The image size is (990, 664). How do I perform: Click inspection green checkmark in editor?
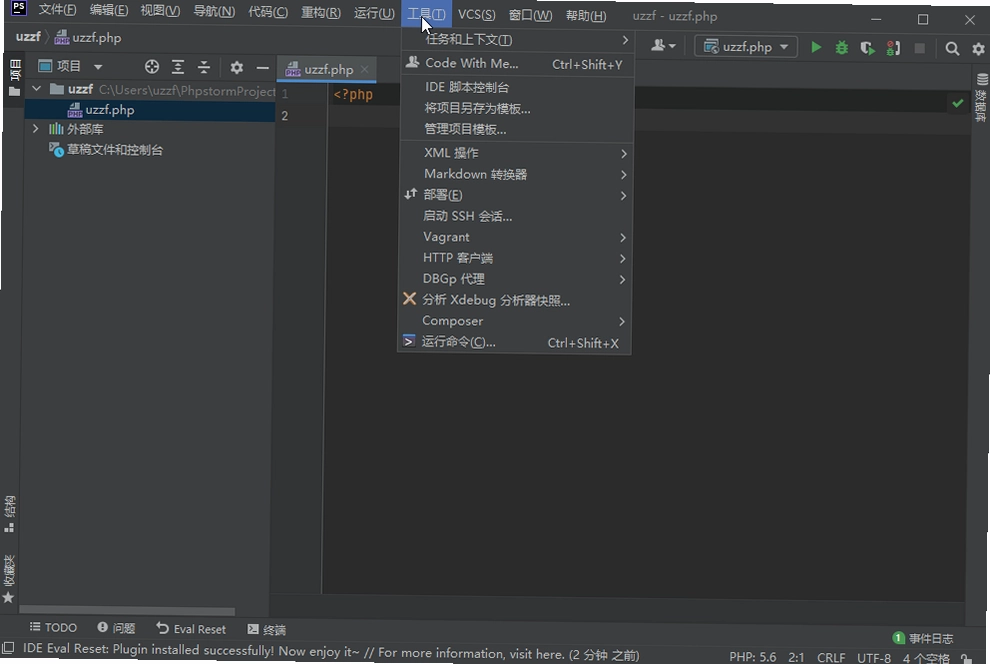(x=957, y=102)
